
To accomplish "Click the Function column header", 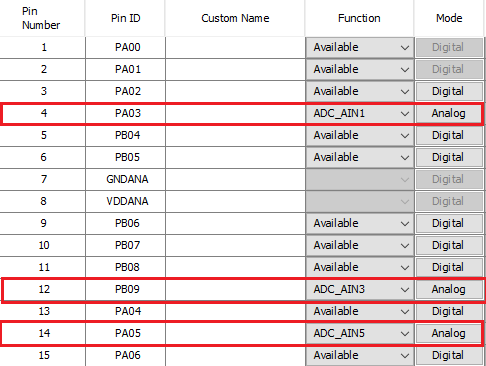I will pos(359,18).
